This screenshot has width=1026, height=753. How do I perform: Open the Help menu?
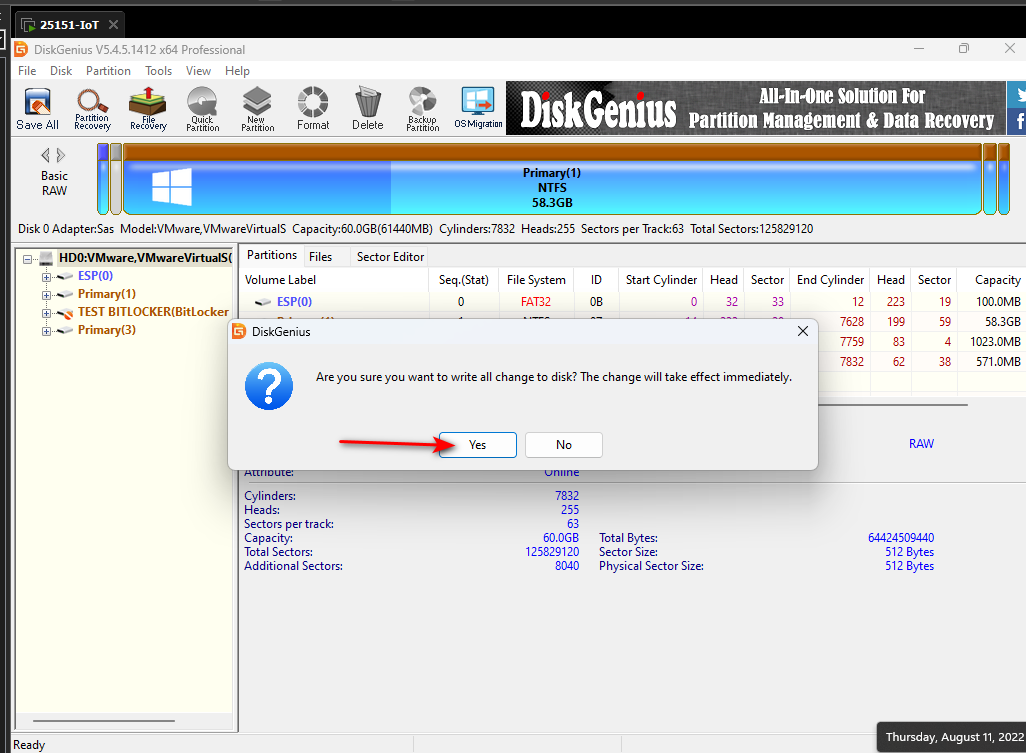237,71
